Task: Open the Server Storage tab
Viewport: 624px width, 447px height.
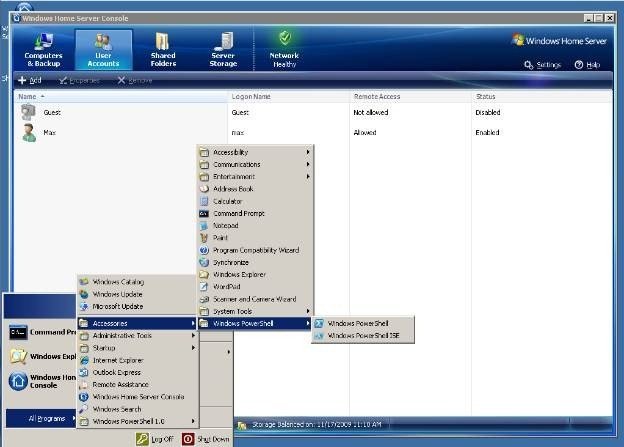Action: click(223, 51)
